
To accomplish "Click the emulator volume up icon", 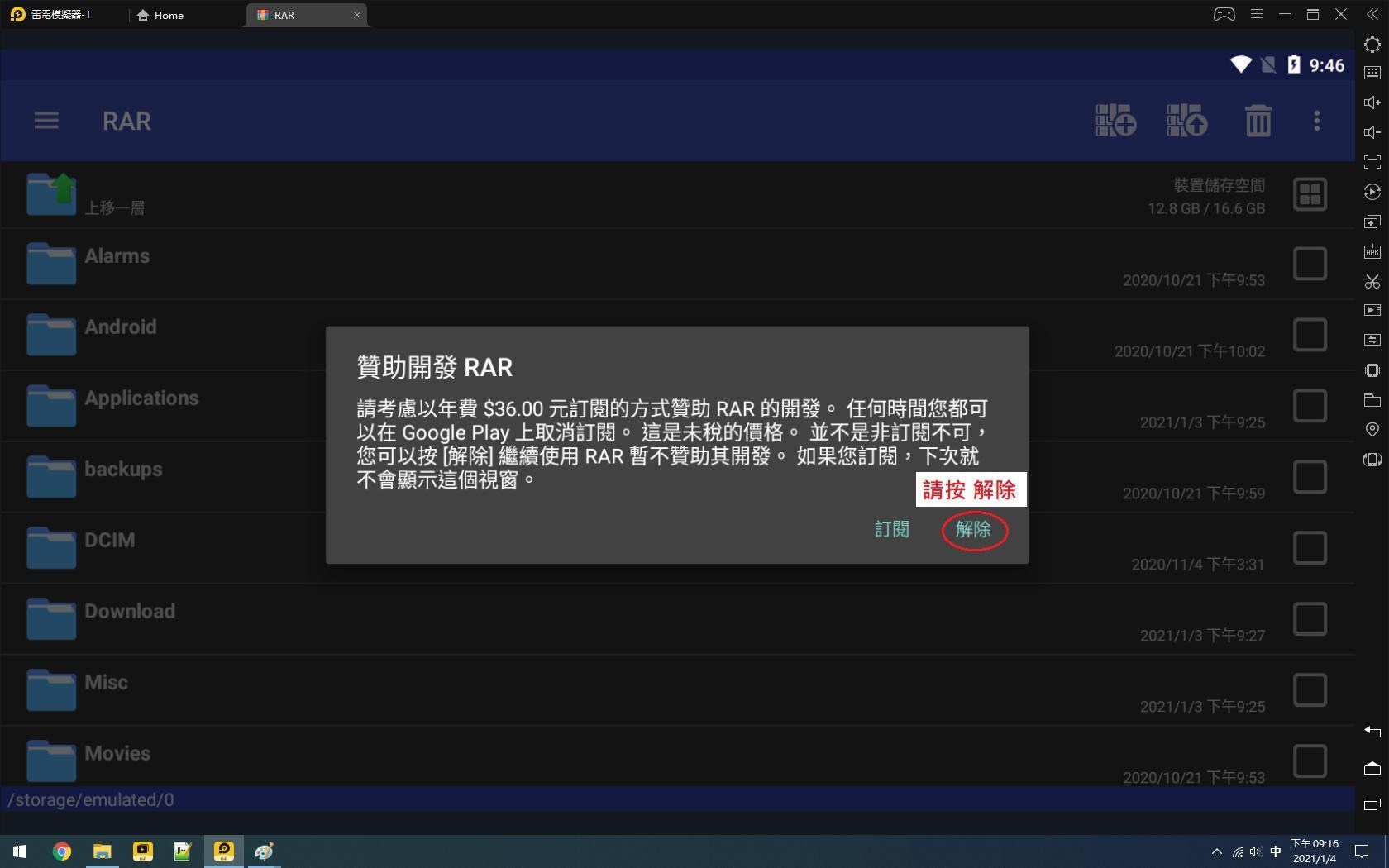I will click(x=1372, y=103).
